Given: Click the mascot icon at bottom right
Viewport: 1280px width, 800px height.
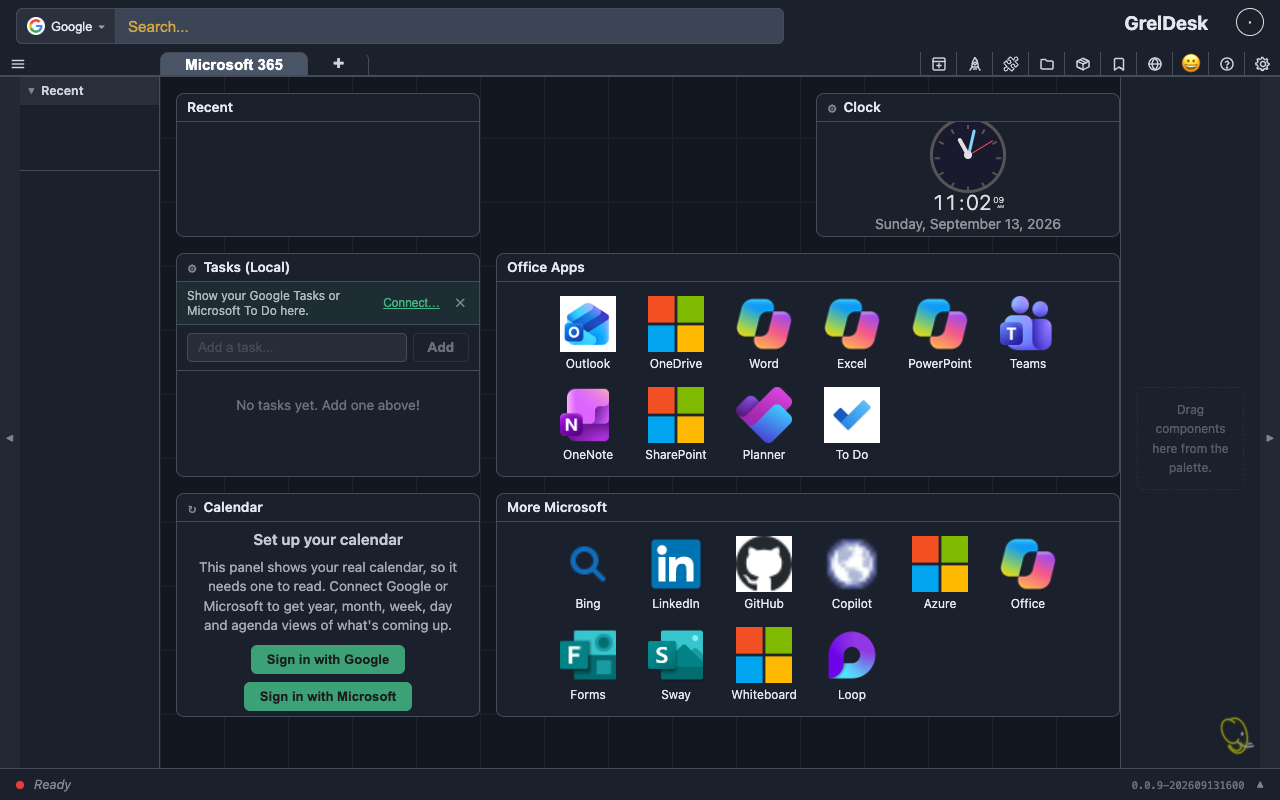Looking at the screenshot, I should pyautogui.click(x=1237, y=735).
